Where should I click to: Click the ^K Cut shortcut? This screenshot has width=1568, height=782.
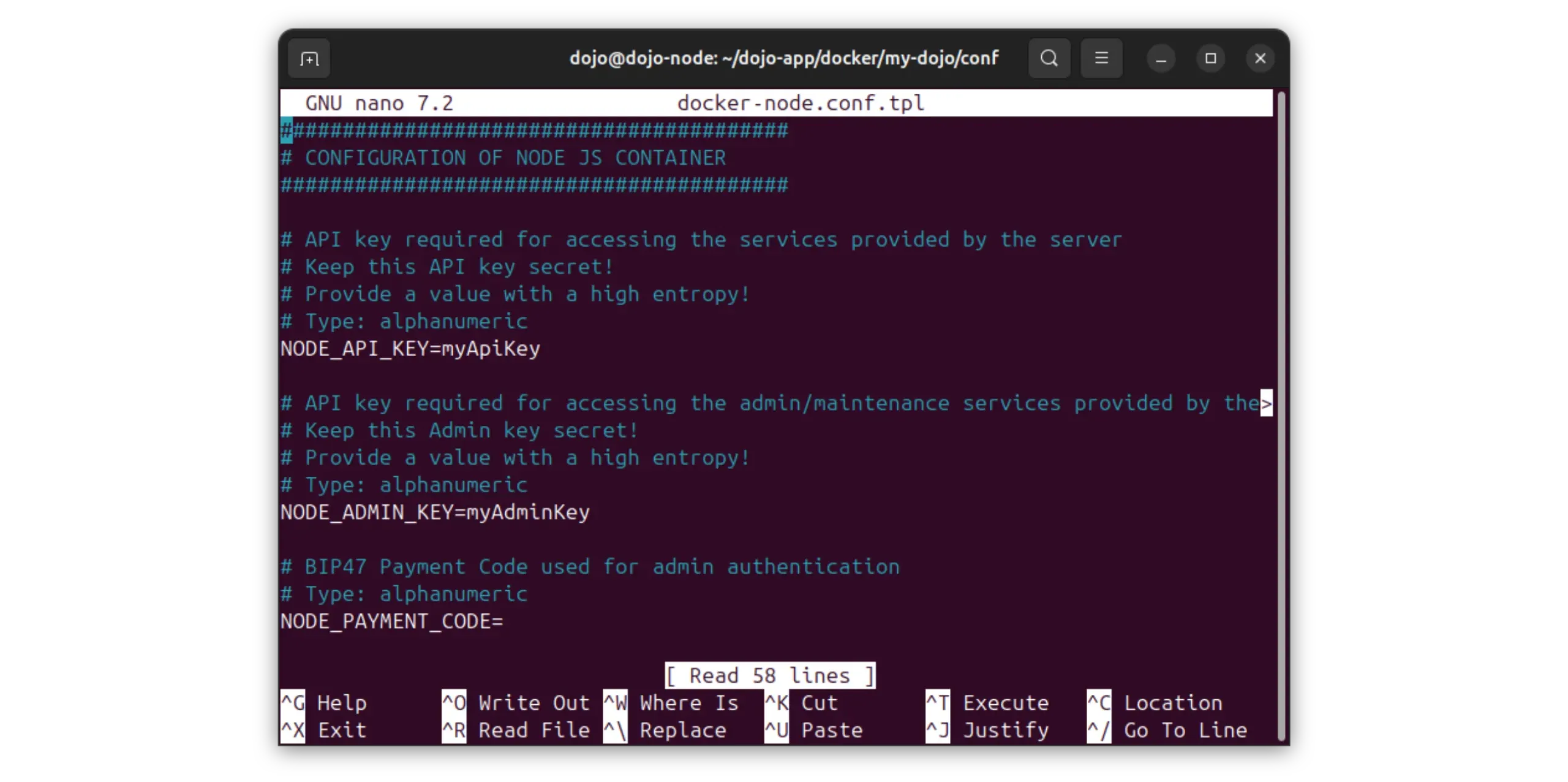click(801, 703)
